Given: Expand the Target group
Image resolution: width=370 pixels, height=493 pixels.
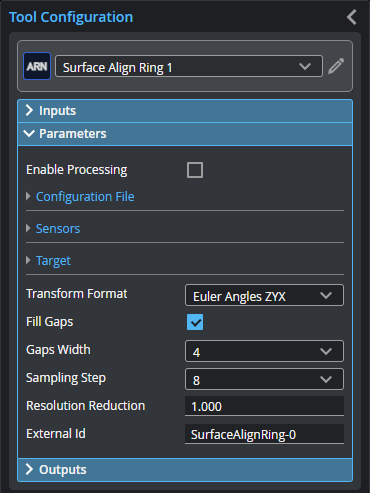Looking at the screenshot, I should coord(53,261).
